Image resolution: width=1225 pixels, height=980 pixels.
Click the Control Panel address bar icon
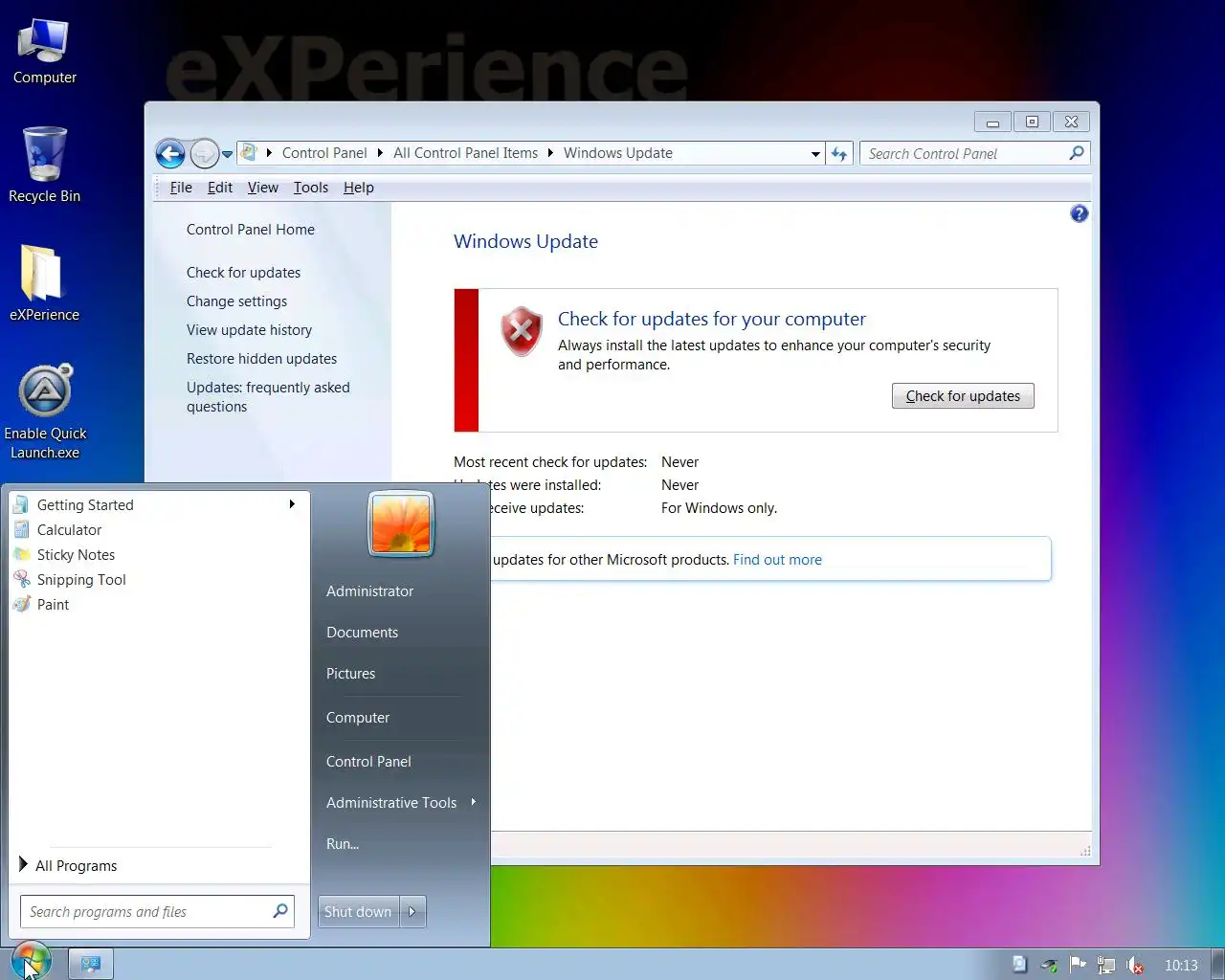click(x=250, y=152)
